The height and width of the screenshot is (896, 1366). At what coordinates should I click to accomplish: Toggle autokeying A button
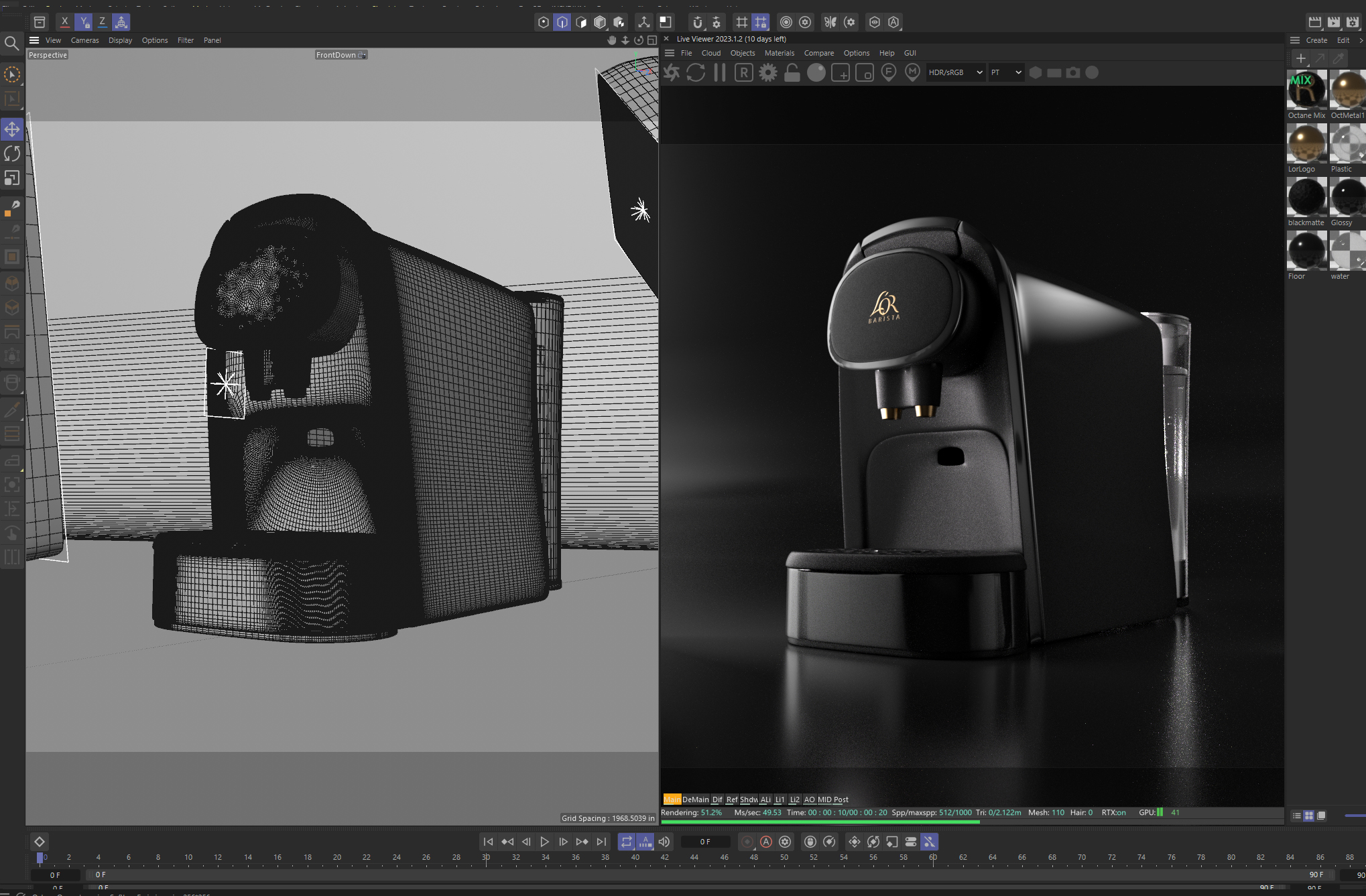click(x=766, y=842)
